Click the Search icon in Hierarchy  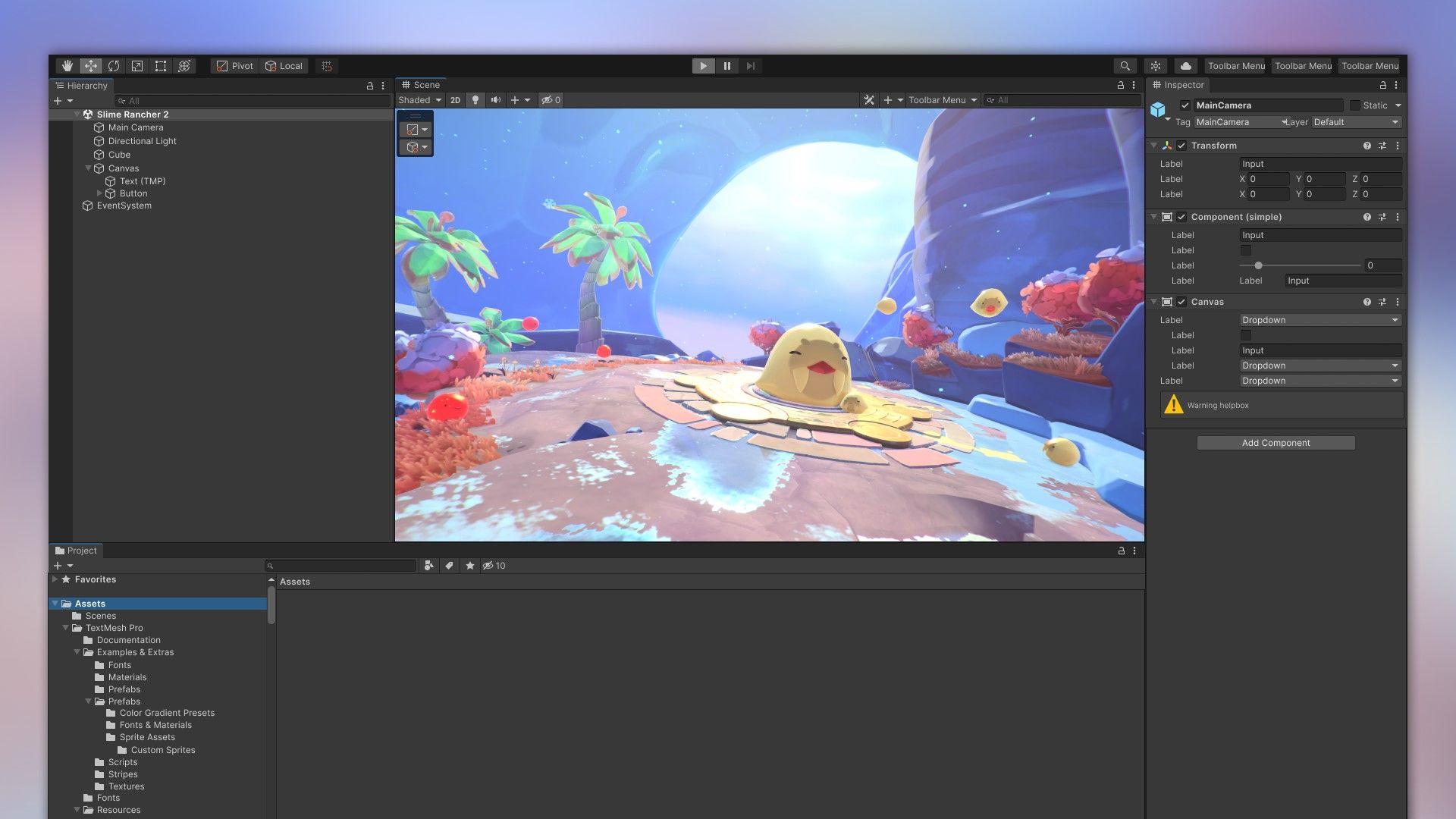[120, 99]
